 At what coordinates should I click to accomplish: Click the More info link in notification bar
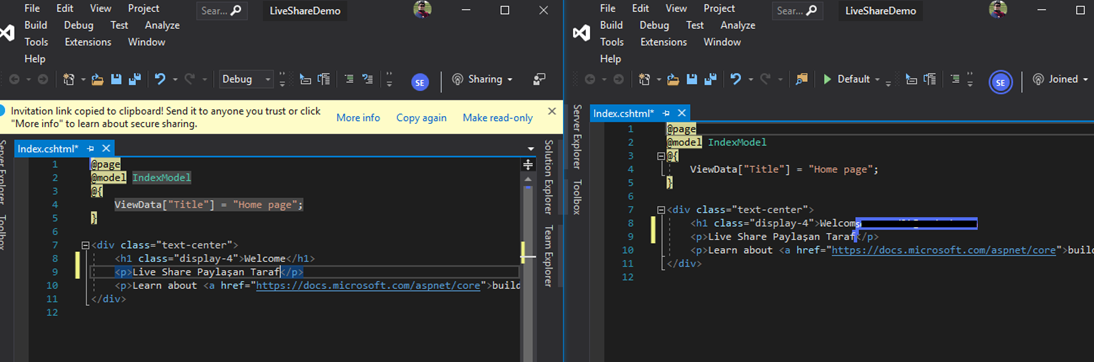pos(358,118)
